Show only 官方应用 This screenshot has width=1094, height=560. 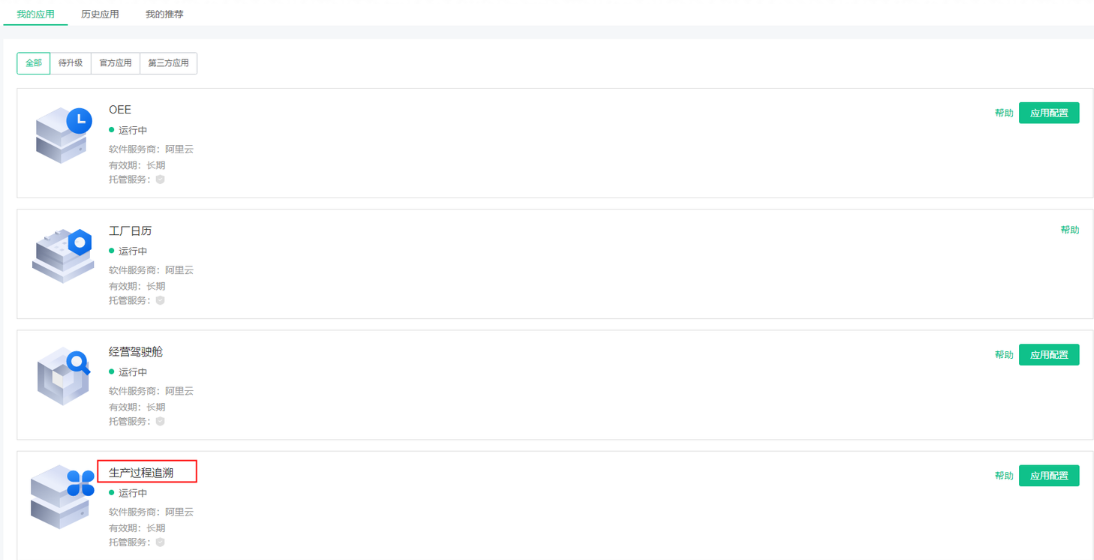(x=115, y=63)
